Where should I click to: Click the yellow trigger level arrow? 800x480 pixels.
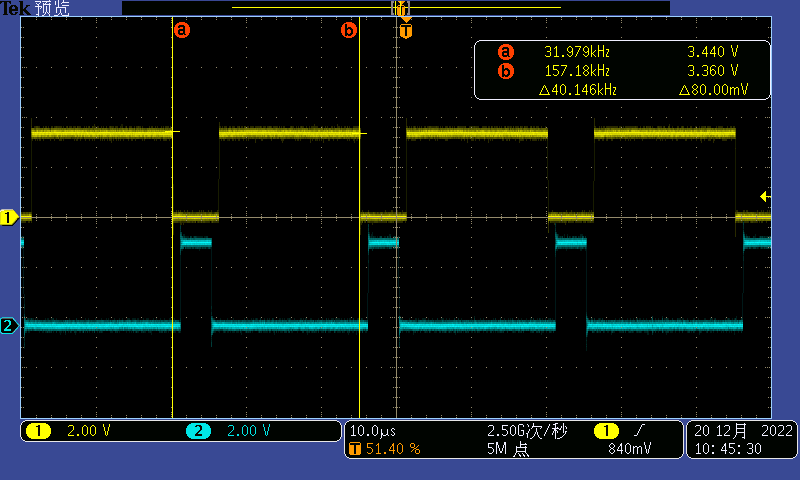click(765, 196)
